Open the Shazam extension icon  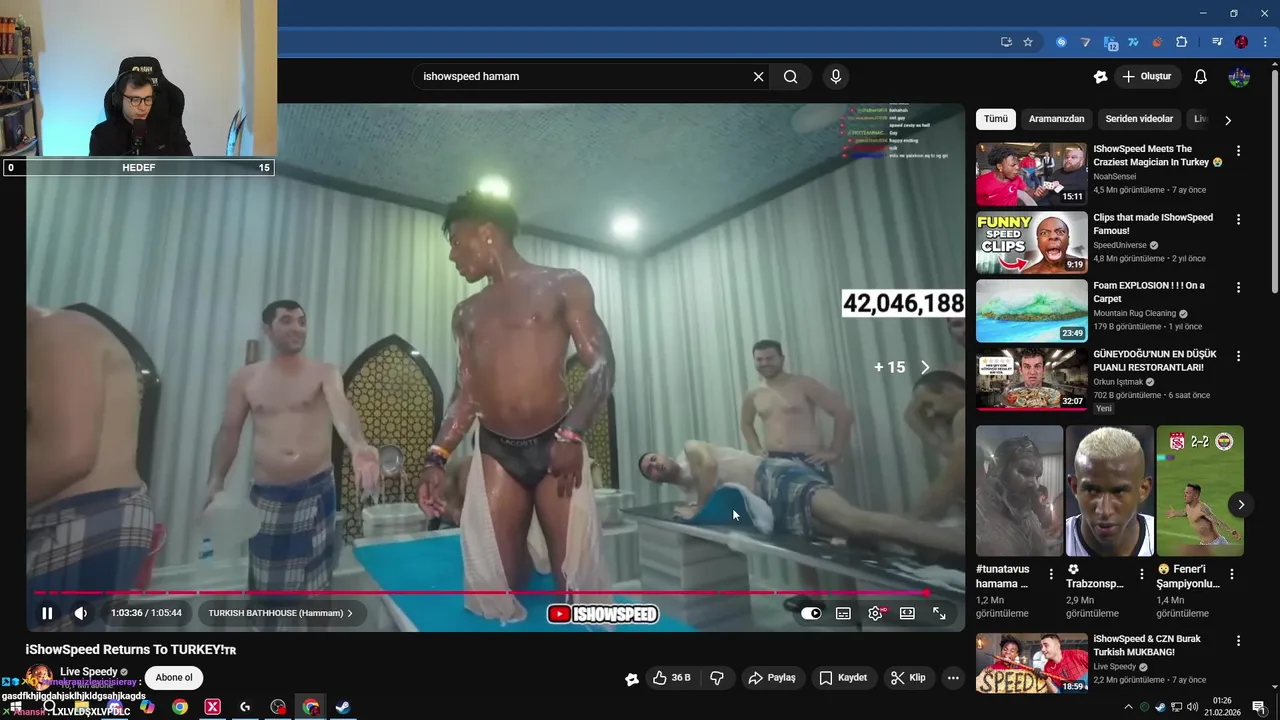[1061, 42]
